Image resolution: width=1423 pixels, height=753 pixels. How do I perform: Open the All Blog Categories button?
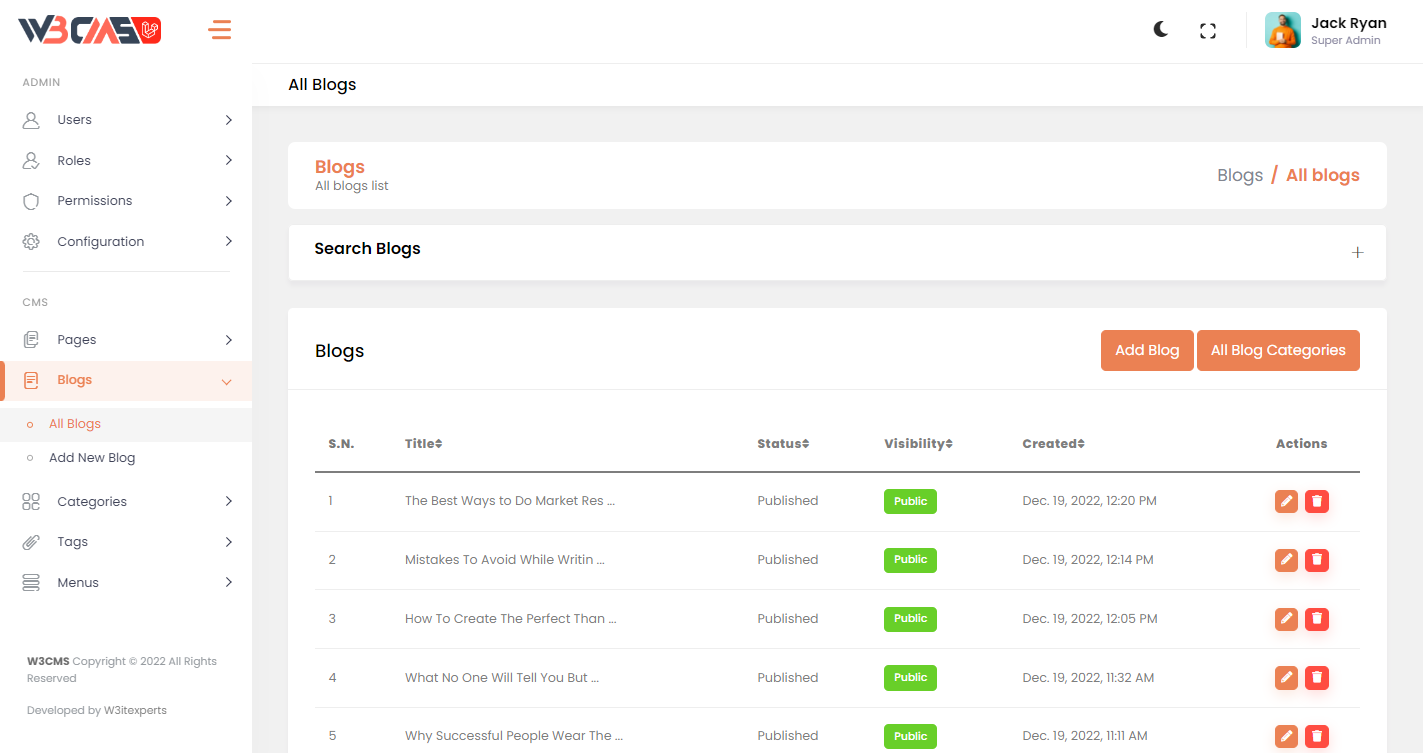pos(1277,351)
